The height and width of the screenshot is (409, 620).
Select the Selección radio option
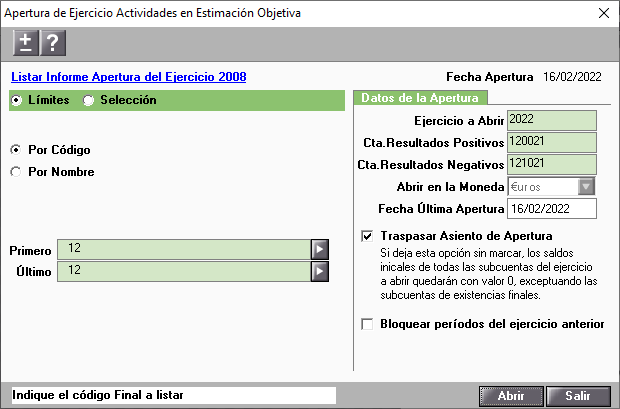pos(88,100)
